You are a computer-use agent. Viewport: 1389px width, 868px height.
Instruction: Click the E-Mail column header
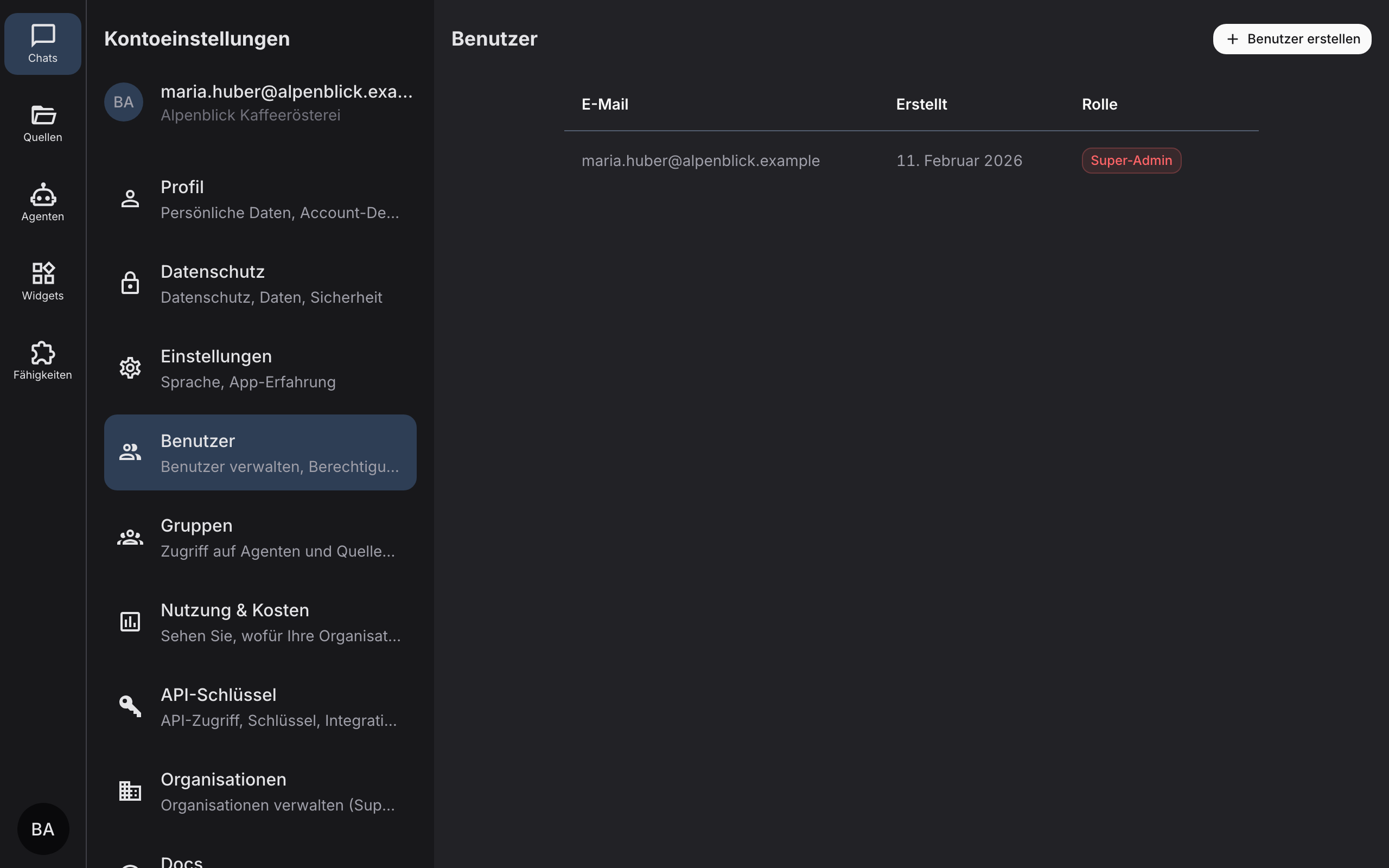point(604,105)
